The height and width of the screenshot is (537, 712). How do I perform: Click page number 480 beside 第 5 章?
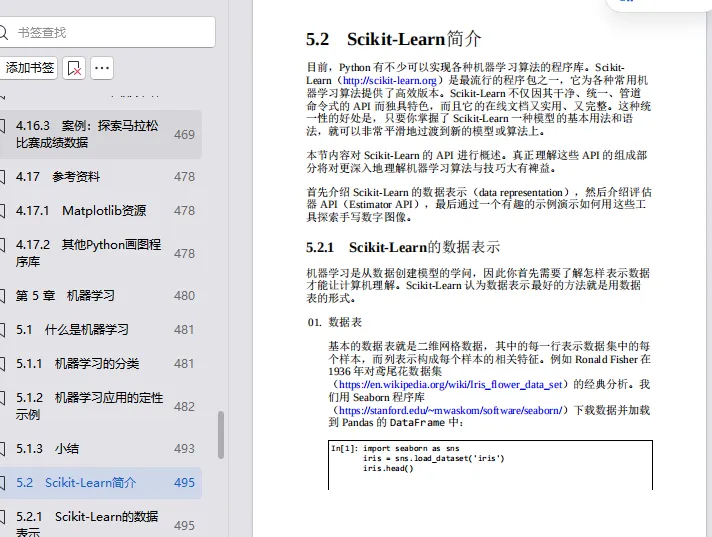(184, 296)
